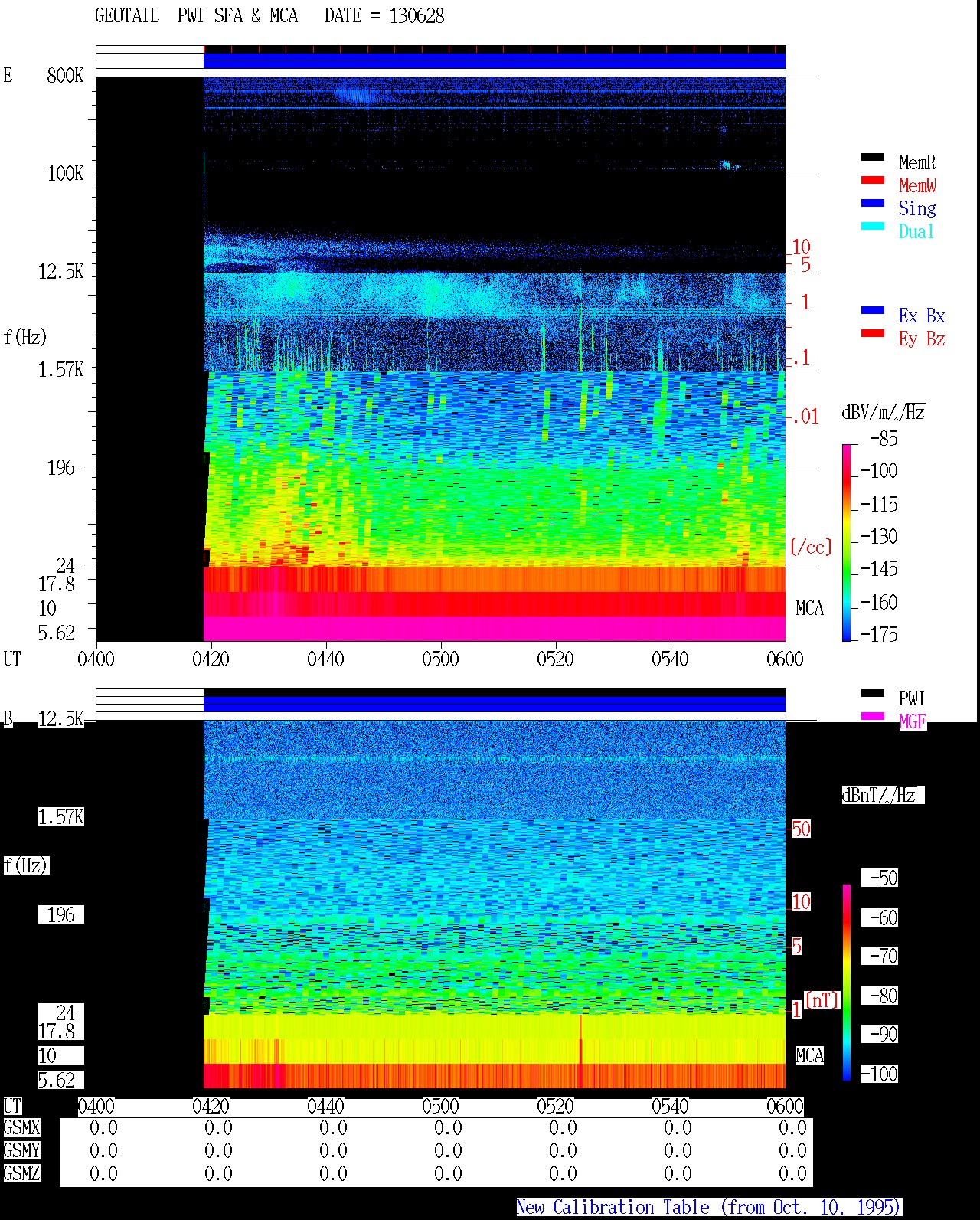Click the red '[nT]' unit label
980x1220 pixels.
822,1000
